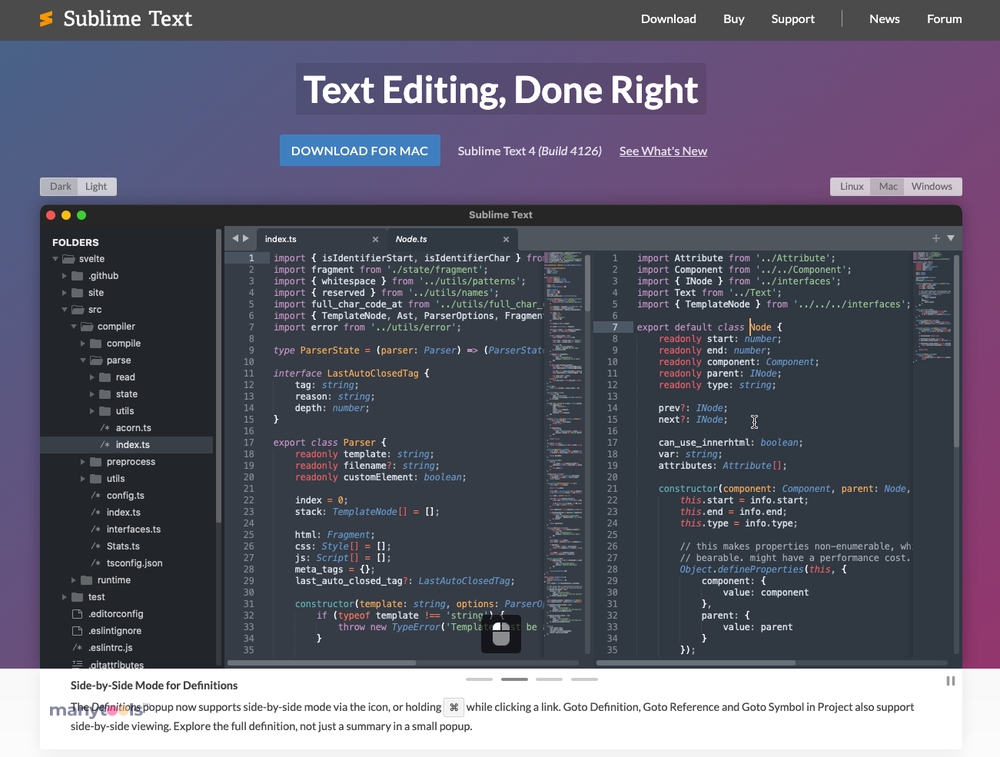Image resolution: width=1000 pixels, height=757 pixels.
Task: Open interfaces.ts in the sidebar
Action: click(x=133, y=529)
